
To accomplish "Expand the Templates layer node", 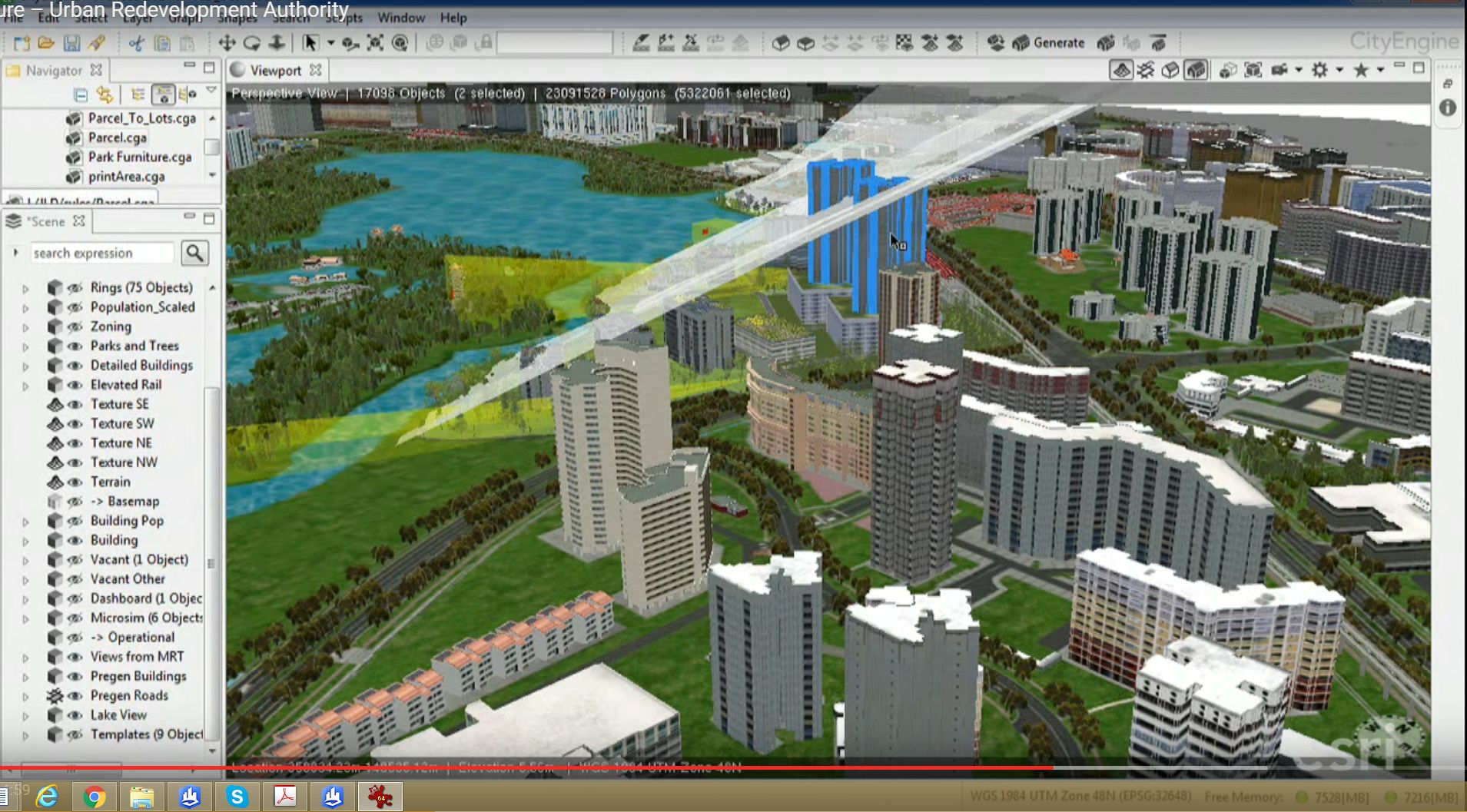I will coord(25,735).
